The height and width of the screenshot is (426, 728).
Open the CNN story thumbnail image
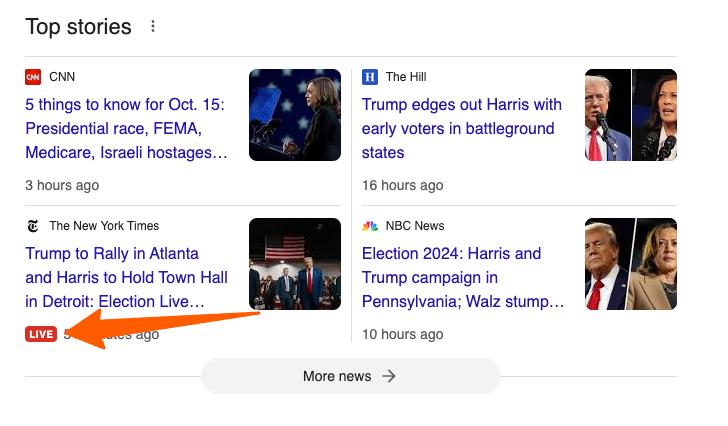point(295,115)
